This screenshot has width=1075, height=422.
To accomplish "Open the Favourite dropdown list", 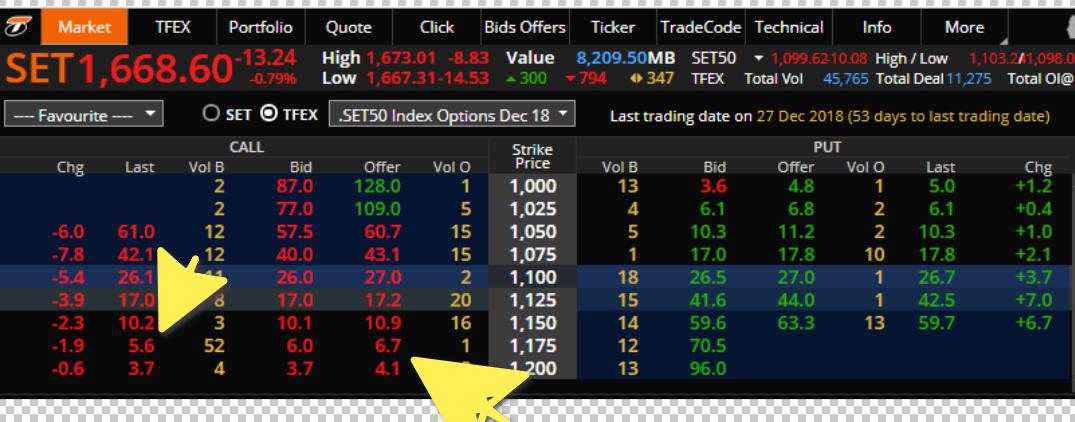I will pyautogui.click(x=84, y=114).
